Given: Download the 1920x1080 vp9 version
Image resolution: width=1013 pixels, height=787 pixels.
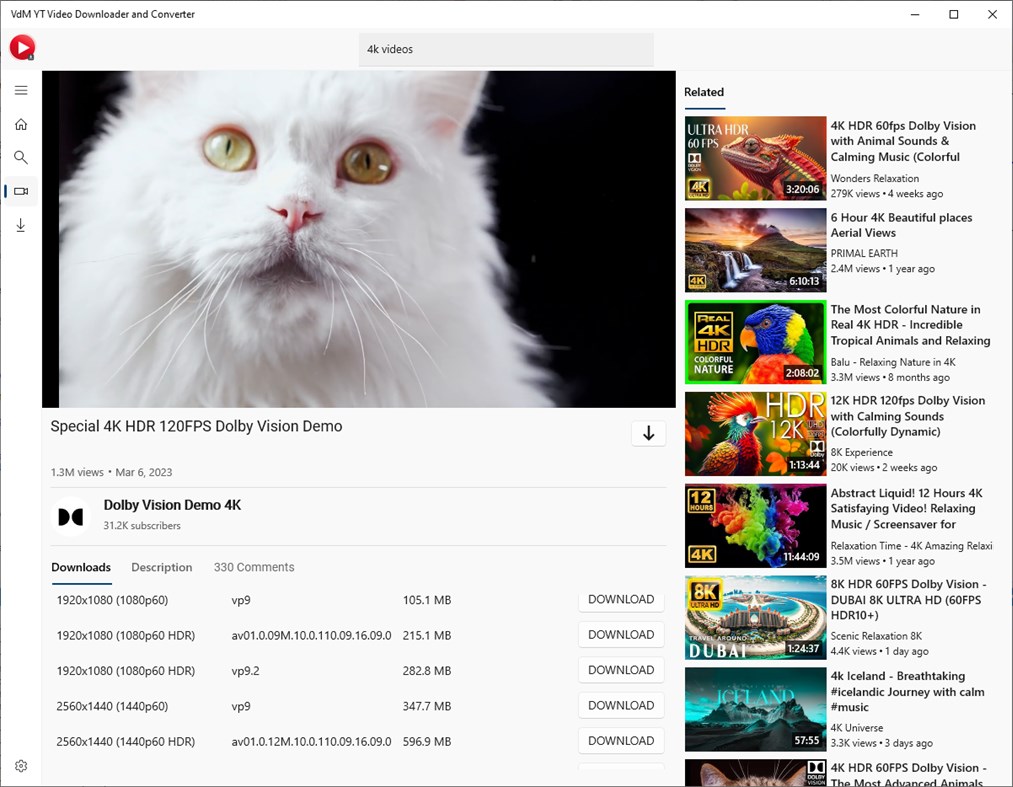Looking at the screenshot, I should [x=621, y=599].
